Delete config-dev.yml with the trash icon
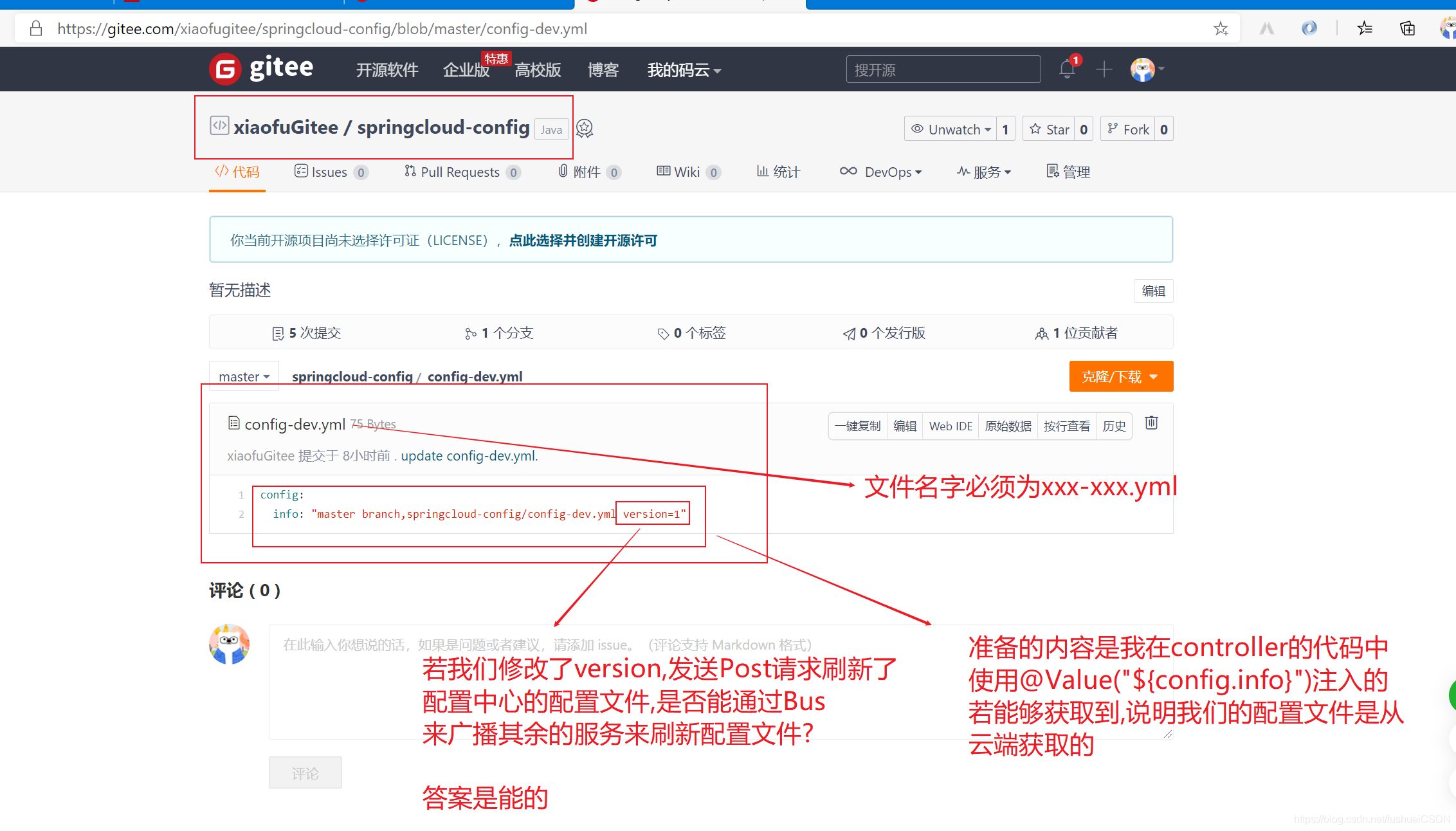 click(1151, 423)
